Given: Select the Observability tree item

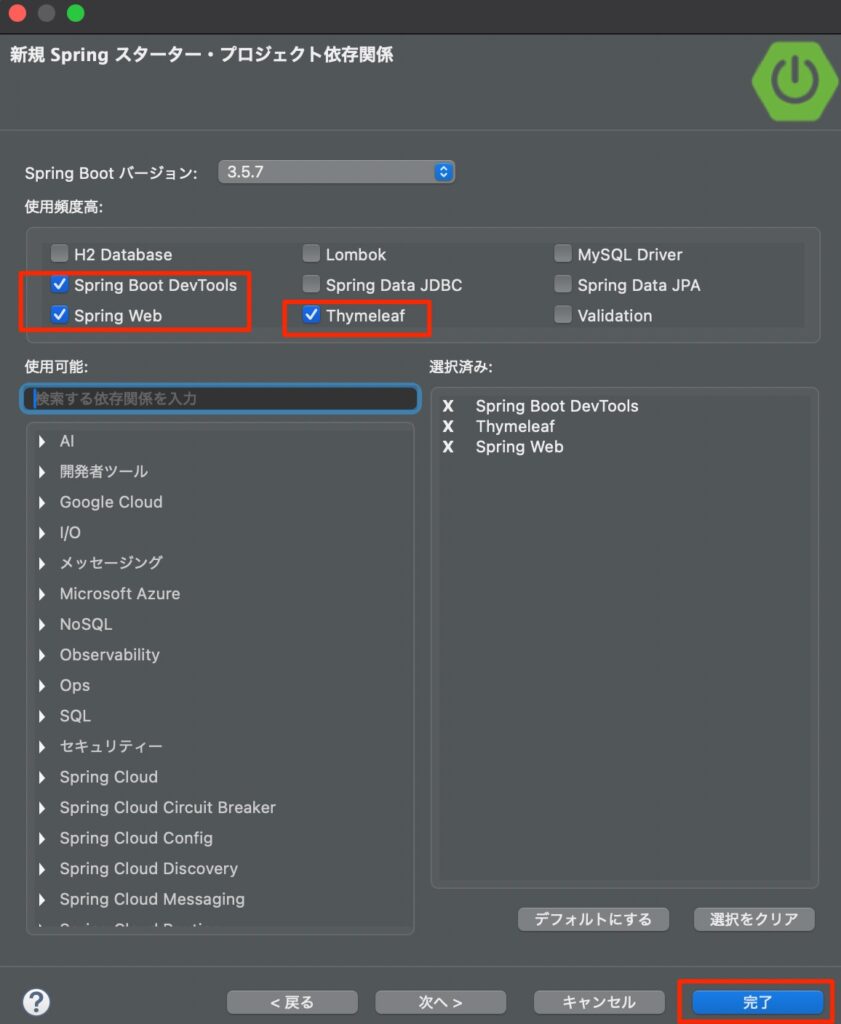Looking at the screenshot, I should pos(109,655).
